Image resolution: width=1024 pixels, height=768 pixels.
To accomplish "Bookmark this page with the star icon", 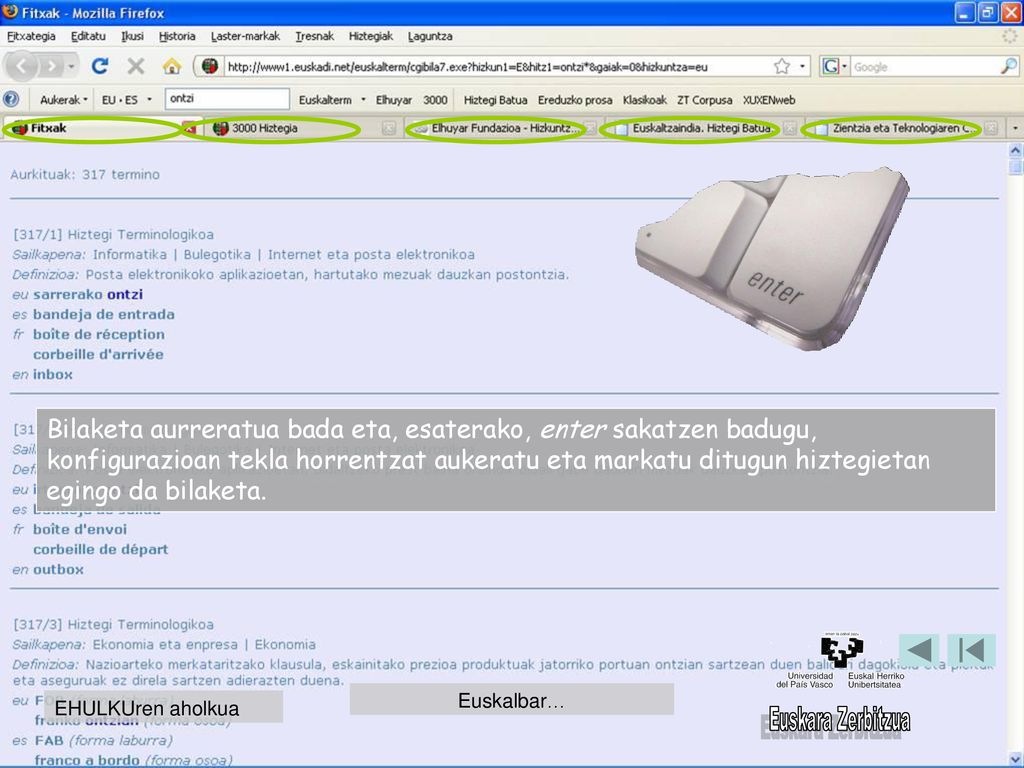I will coord(782,66).
